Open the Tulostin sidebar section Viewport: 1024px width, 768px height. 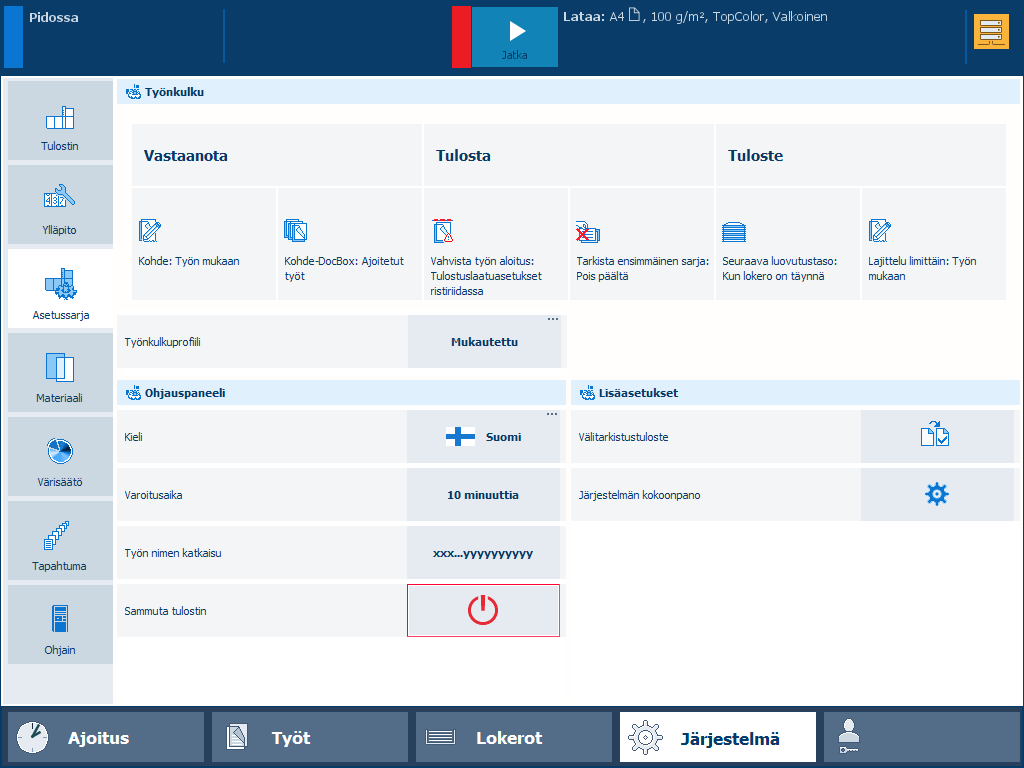tap(60, 121)
